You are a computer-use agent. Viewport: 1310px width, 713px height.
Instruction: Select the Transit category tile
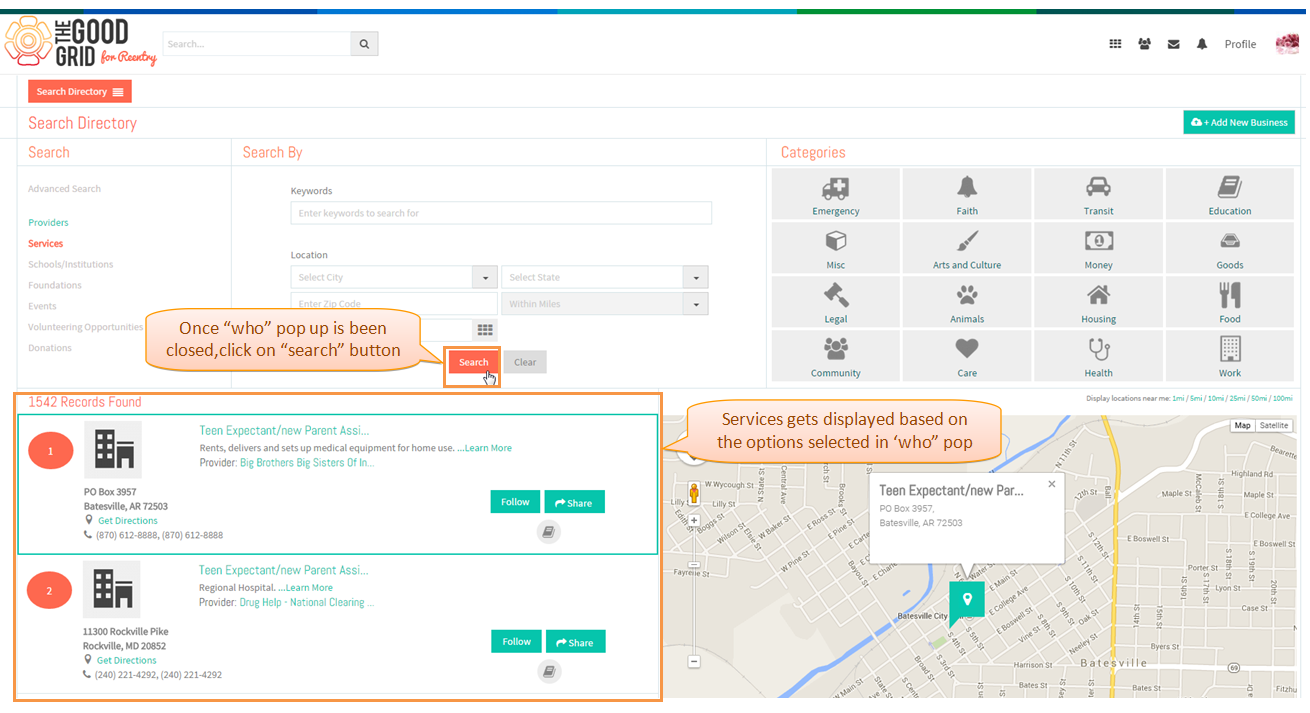pyautogui.click(x=1098, y=194)
